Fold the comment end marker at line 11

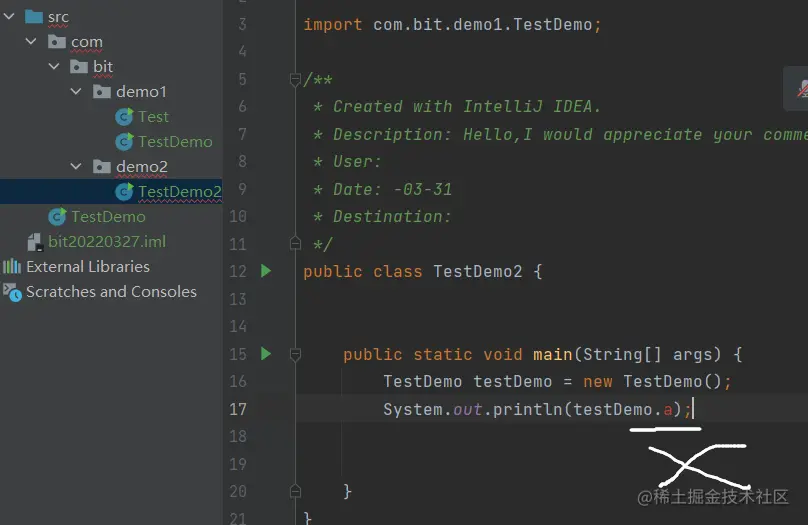[295, 243]
